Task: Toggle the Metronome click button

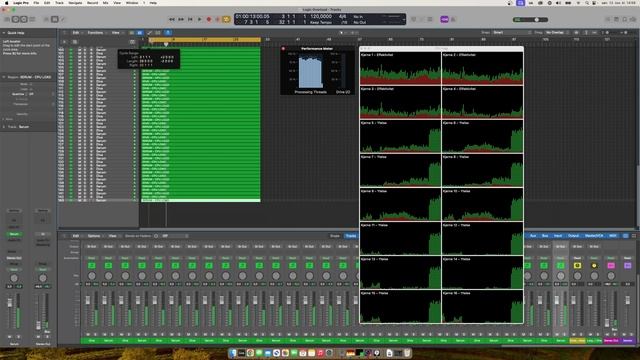Action: tap(453, 19)
